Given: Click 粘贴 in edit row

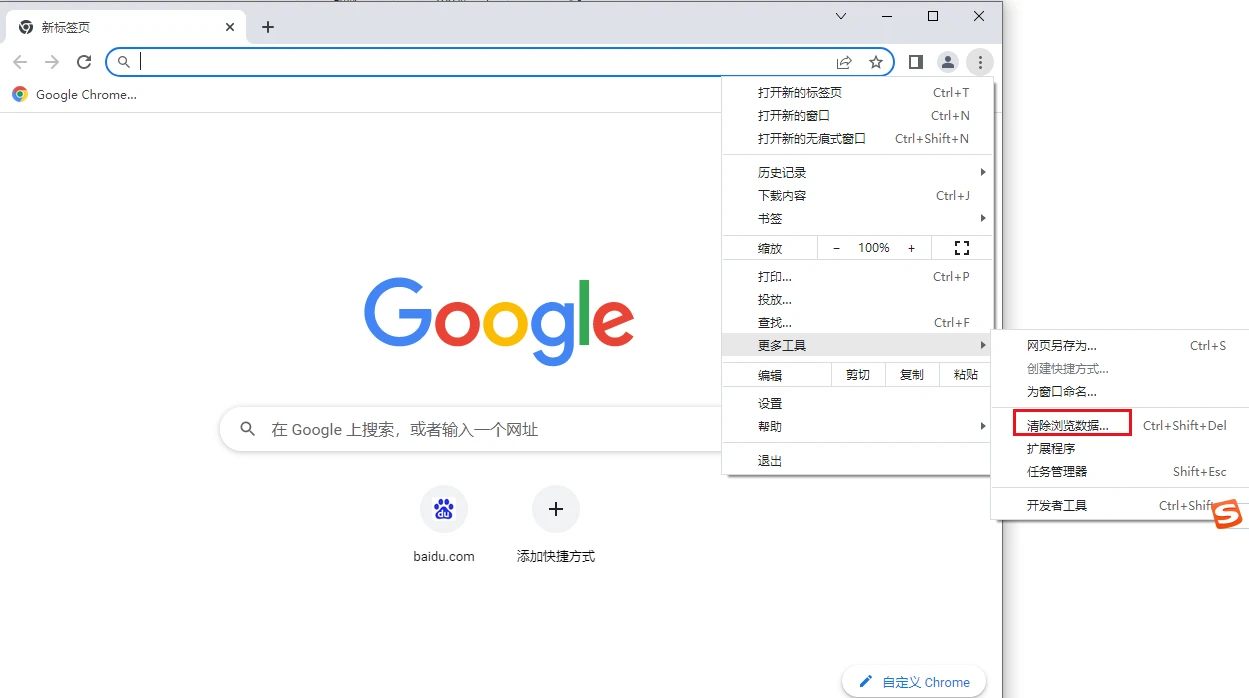Looking at the screenshot, I should [965, 375].
